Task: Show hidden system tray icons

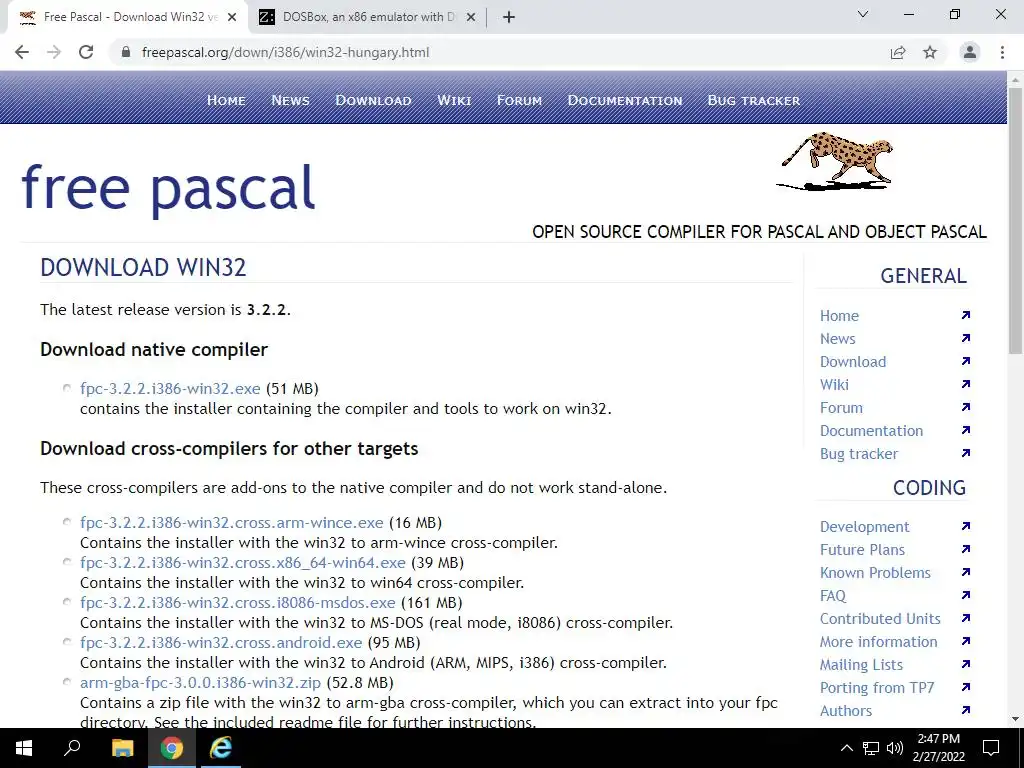Action: 846,748
